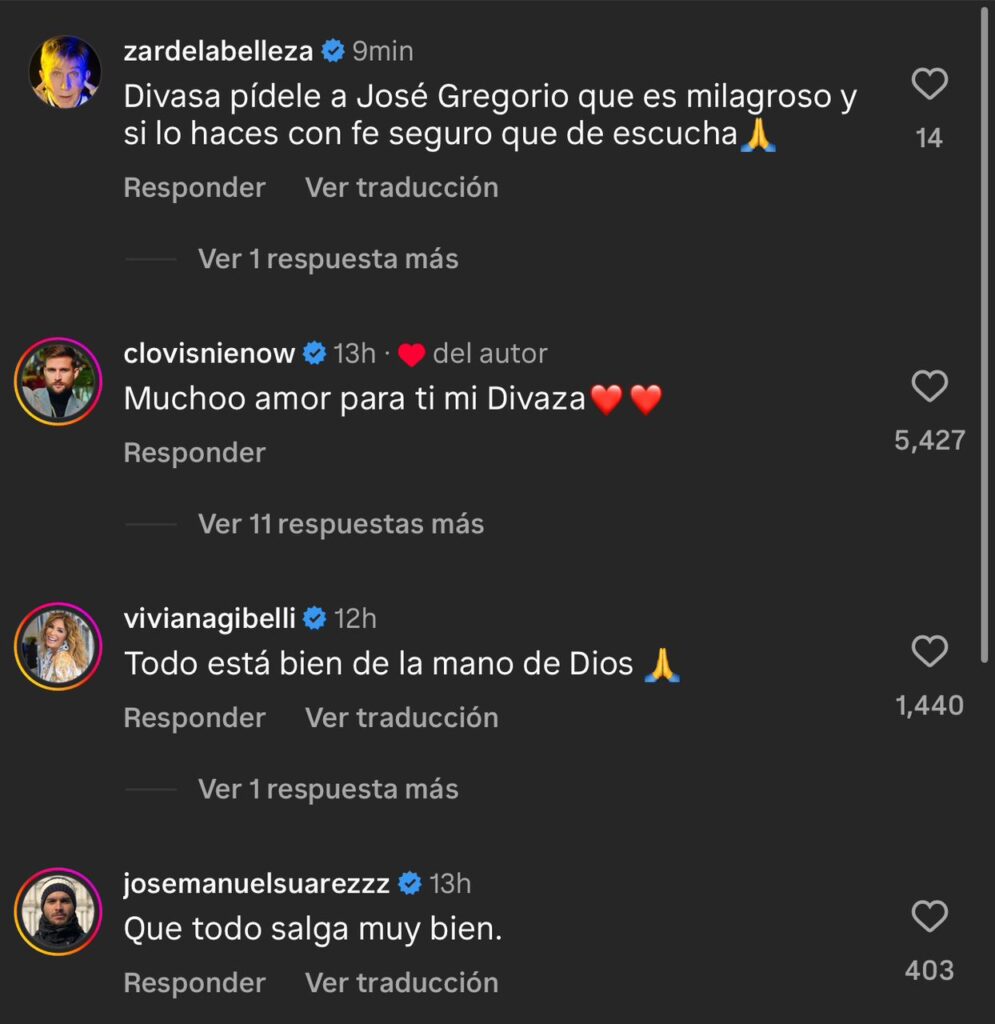Translate vivianagibelli's comment with Ver traducción

(x=401, y=718)
